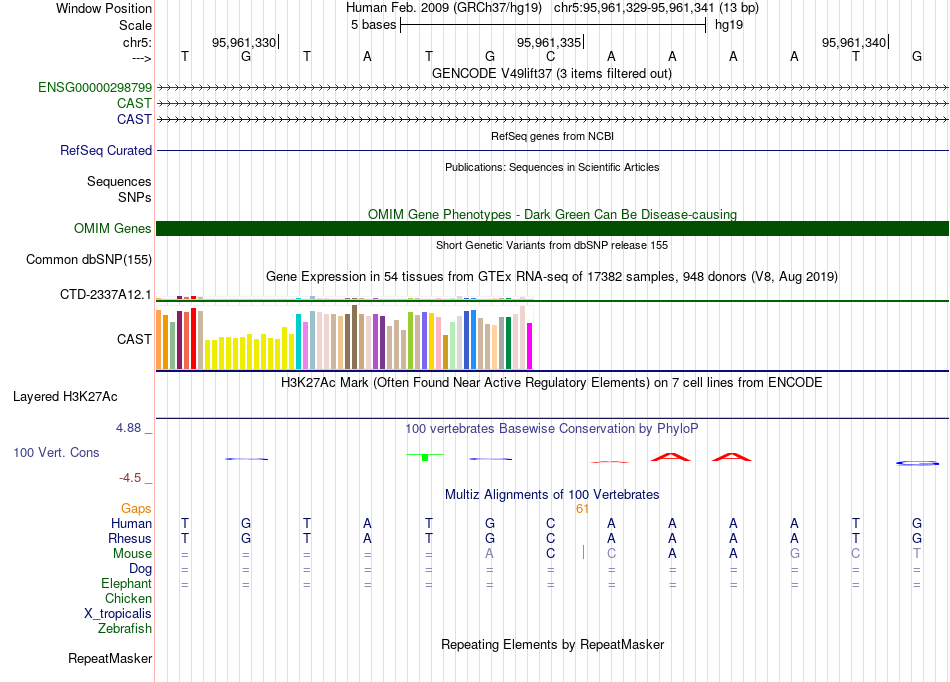This screenshot has height=682, width=950.
Task: Select the OMIM Genes label on left
Action: click(113, 229)
